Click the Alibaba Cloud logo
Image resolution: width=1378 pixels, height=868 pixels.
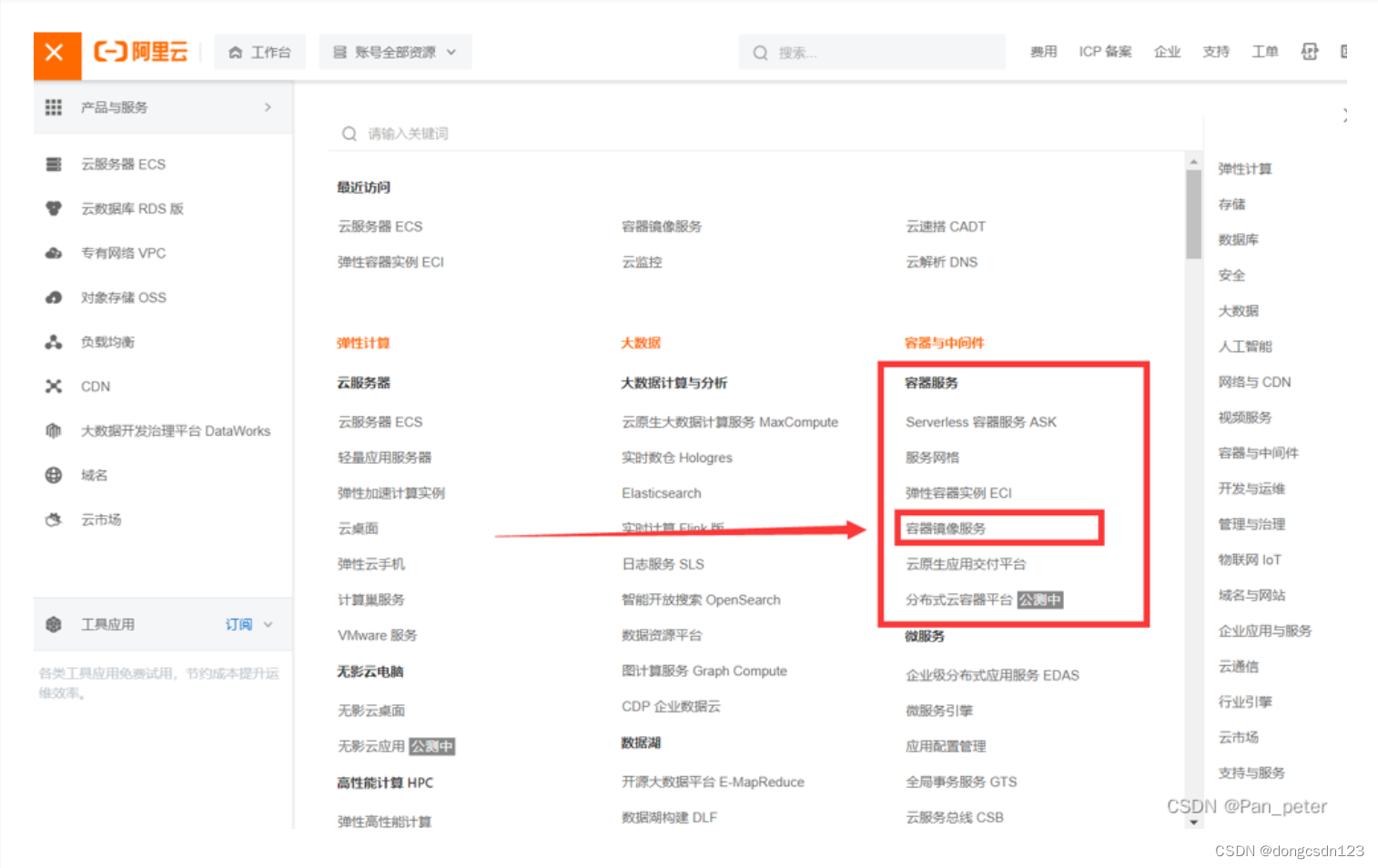point(141,52)
